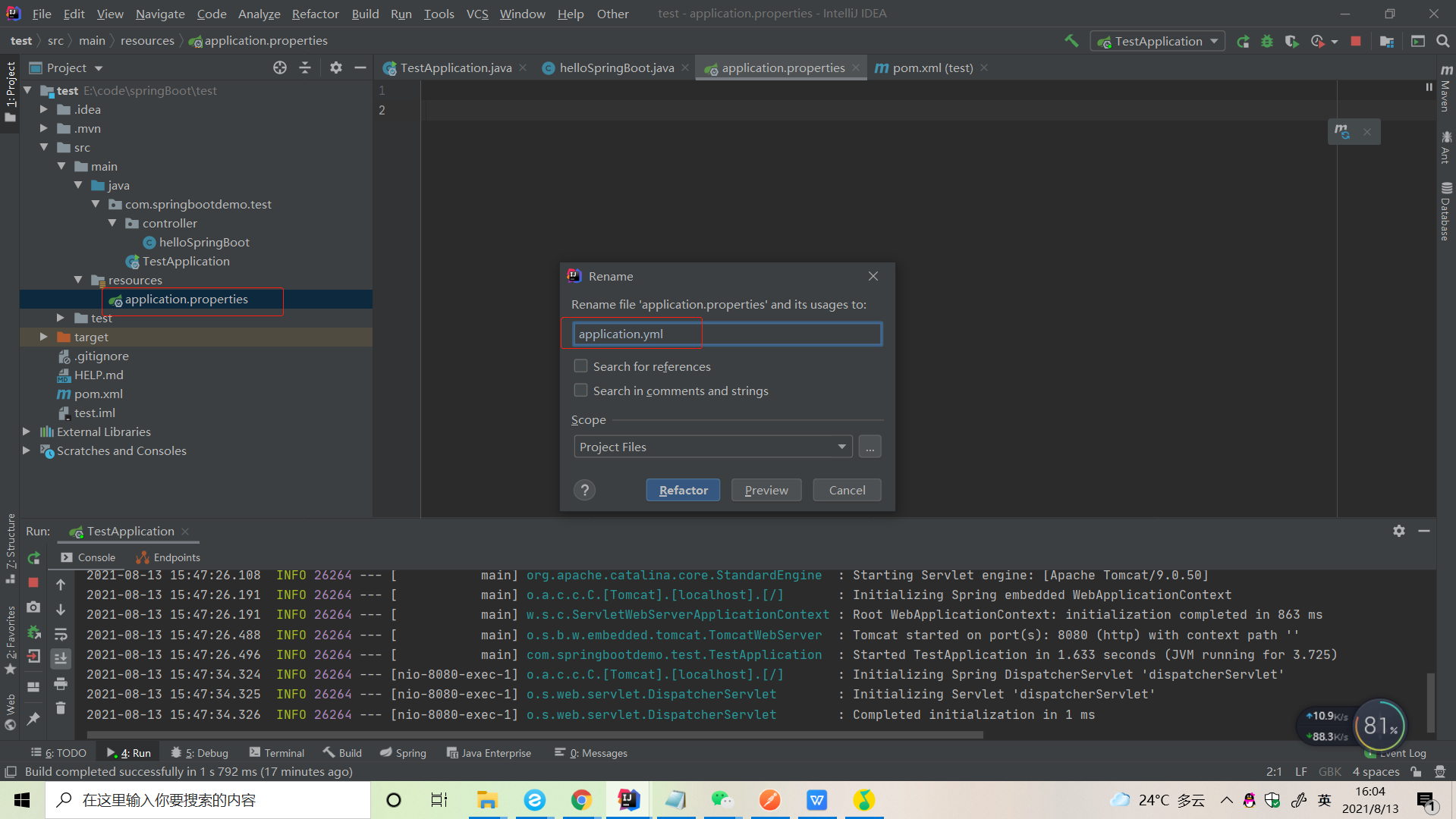
Task: Cancel the Rename dialog
Action: [847, 490]
